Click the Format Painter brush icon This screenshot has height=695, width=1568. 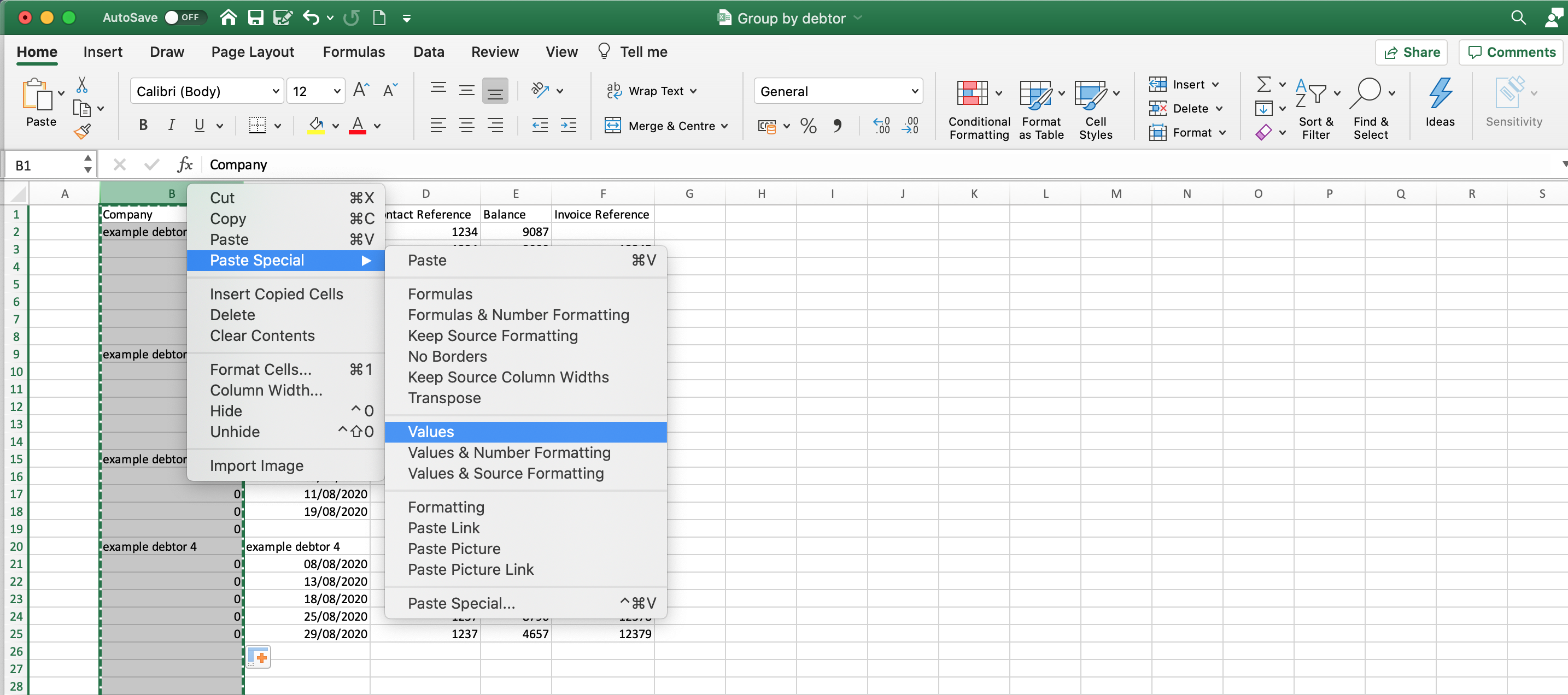pyautogui.click(x=81, y=132)
